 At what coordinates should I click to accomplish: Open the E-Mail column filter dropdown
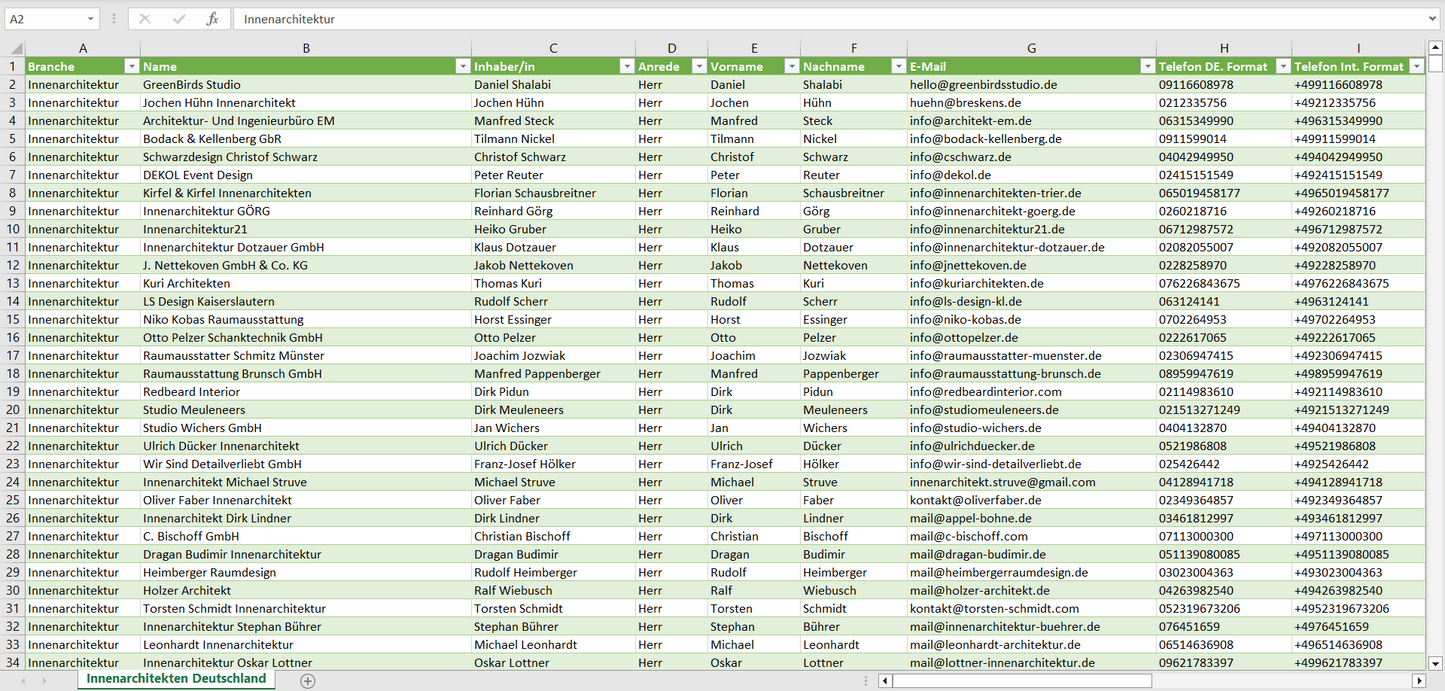(1146, 66)
